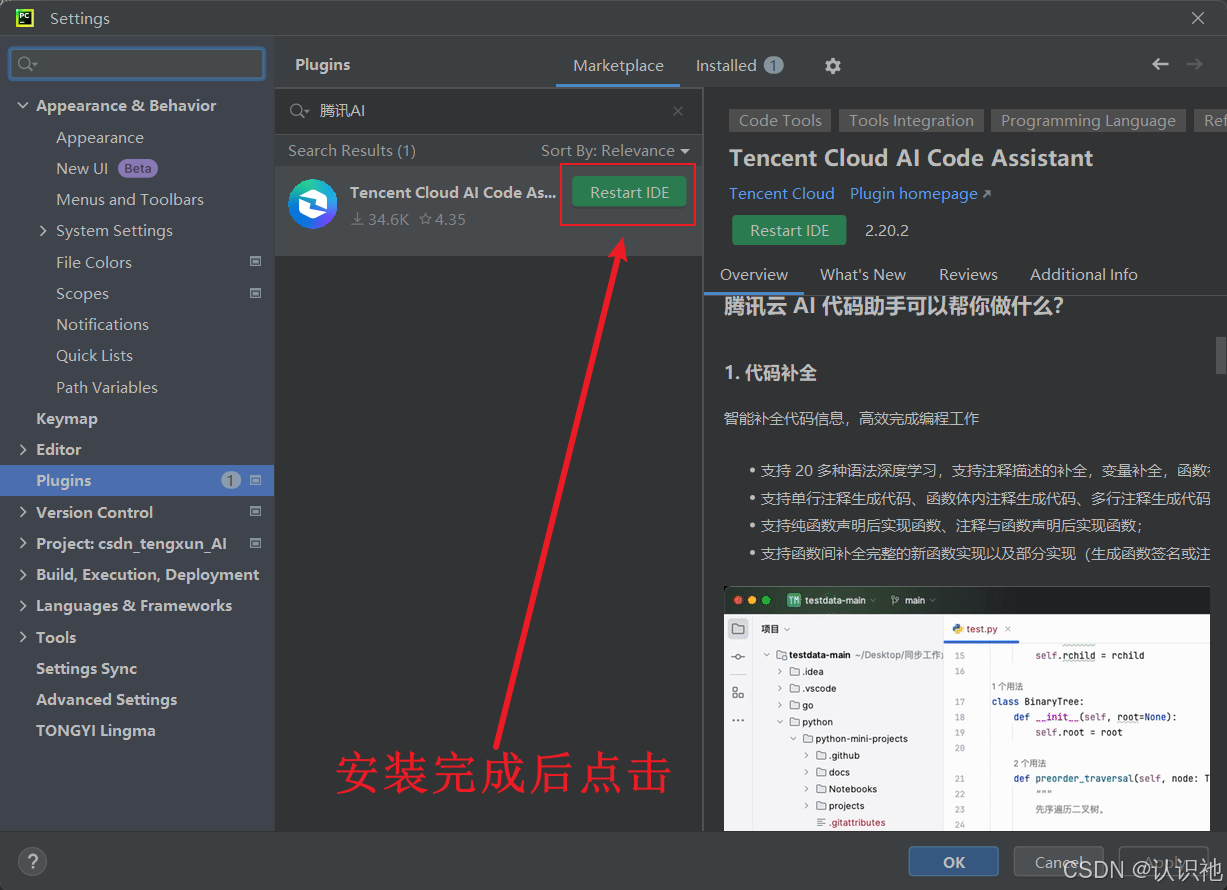Click the plugin description vertical scrollbar
Viewport: 1227px width, 890px height.
[1220, 355]
